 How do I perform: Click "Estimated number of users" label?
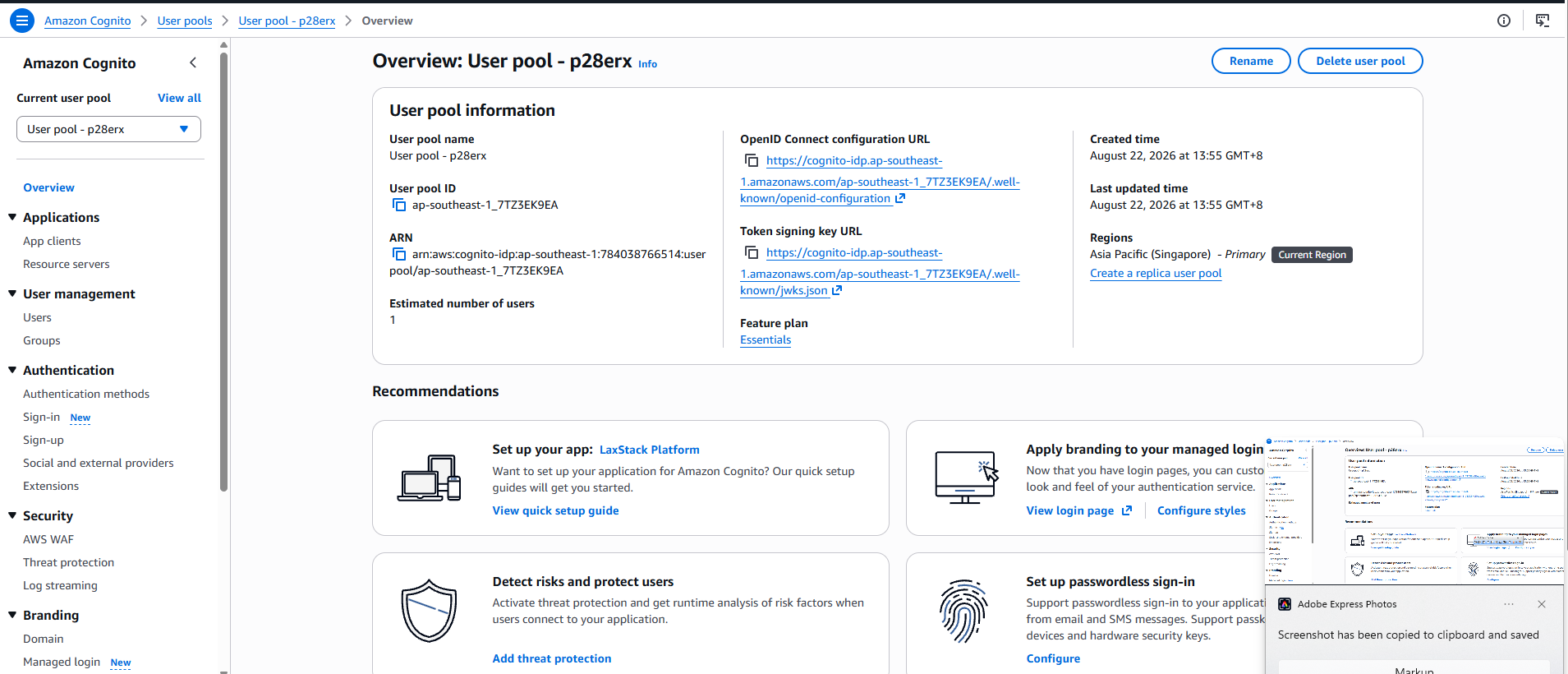[x=462, y=303]
